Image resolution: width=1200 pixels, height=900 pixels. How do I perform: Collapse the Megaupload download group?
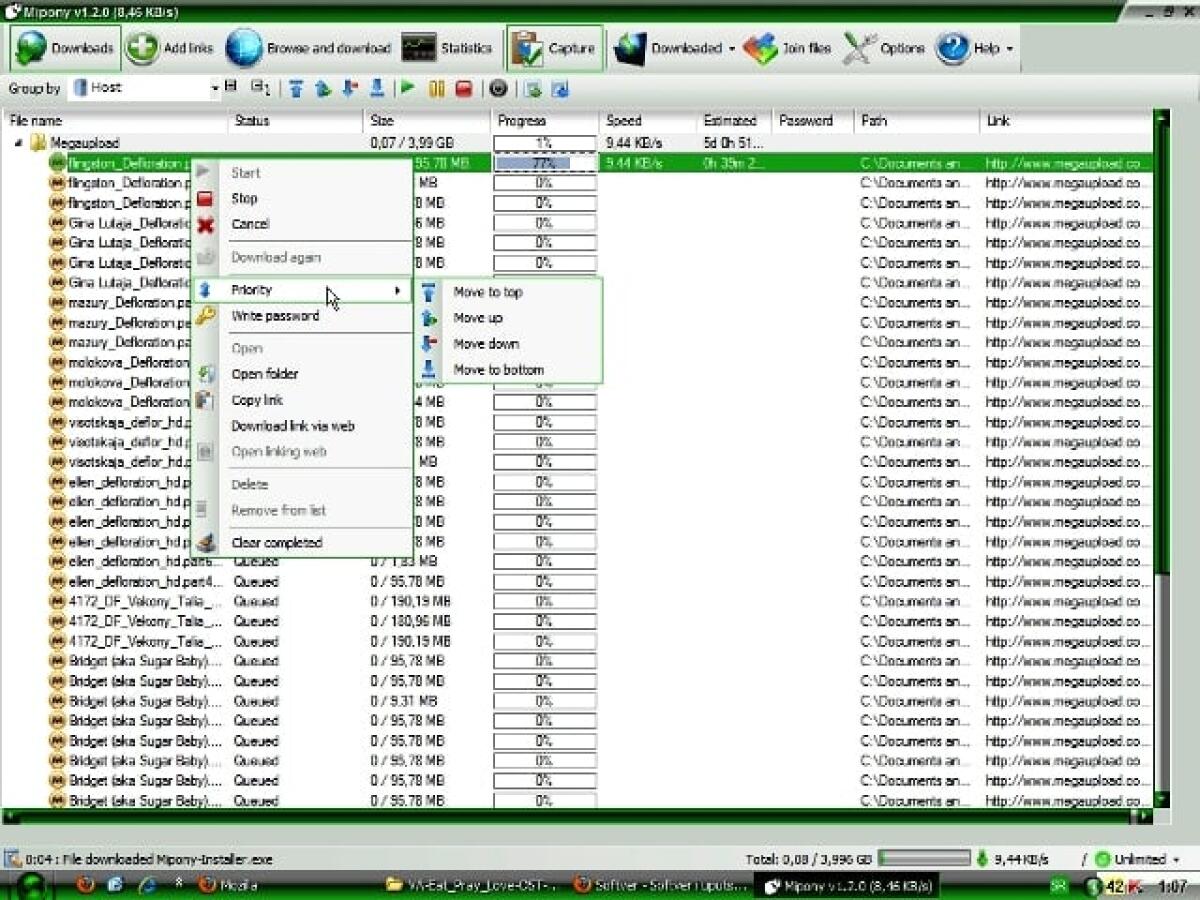click(17, 142)
